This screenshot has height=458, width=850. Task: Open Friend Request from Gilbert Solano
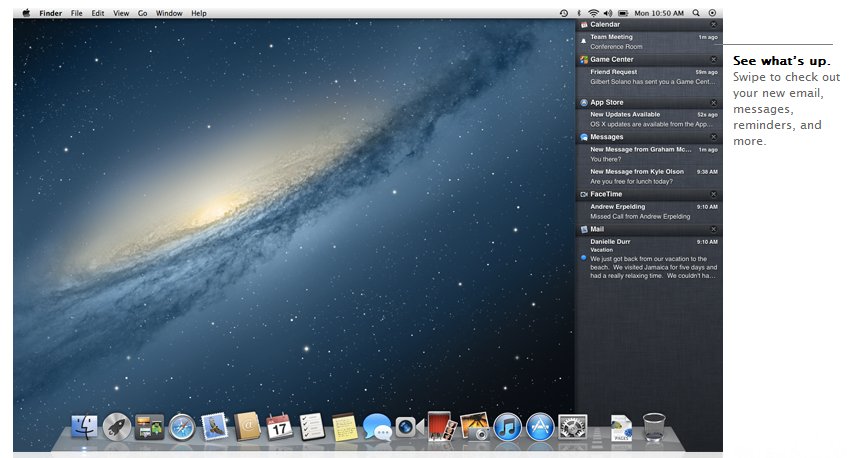tap(649, 77)
